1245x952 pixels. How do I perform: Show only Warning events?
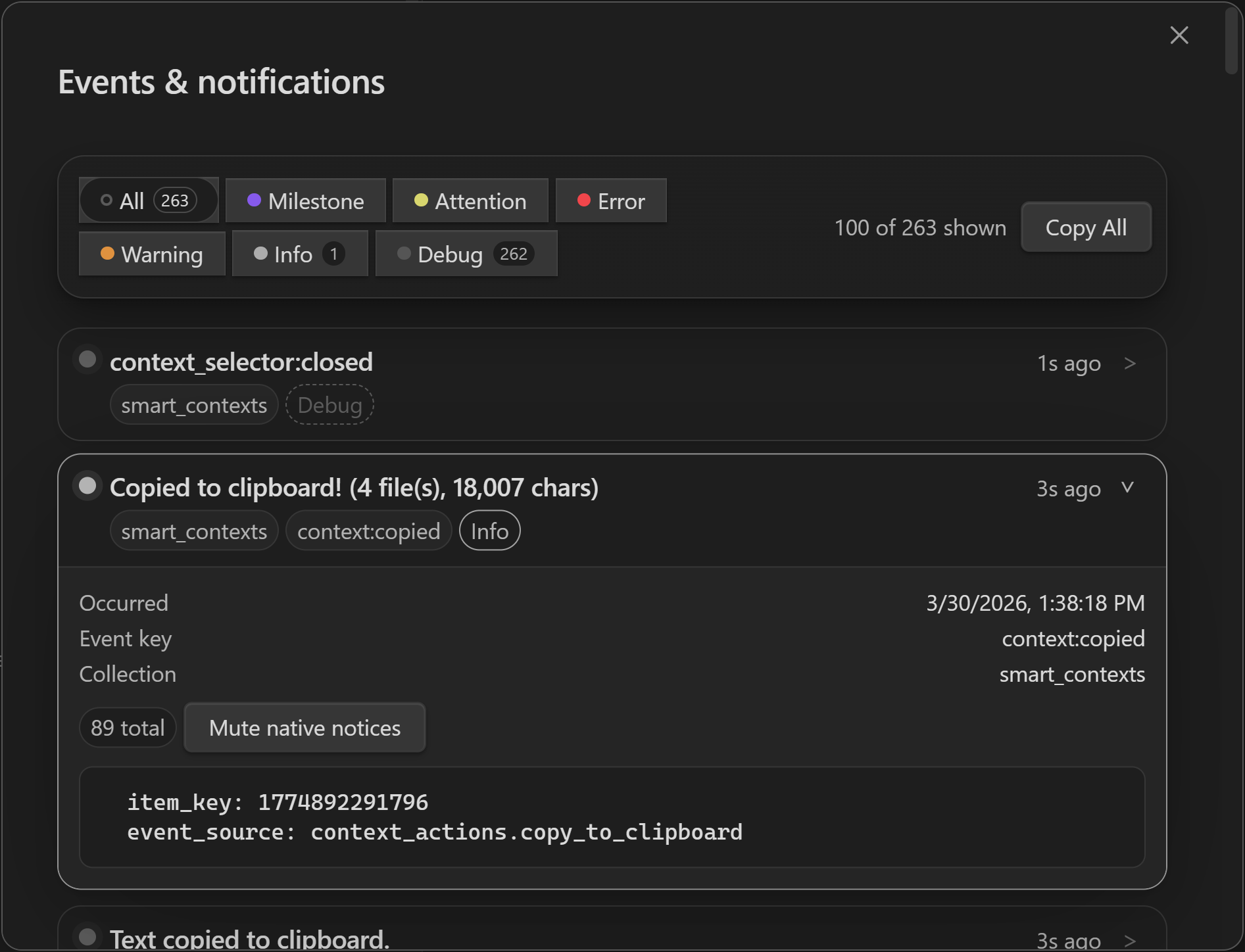(151, 254)
